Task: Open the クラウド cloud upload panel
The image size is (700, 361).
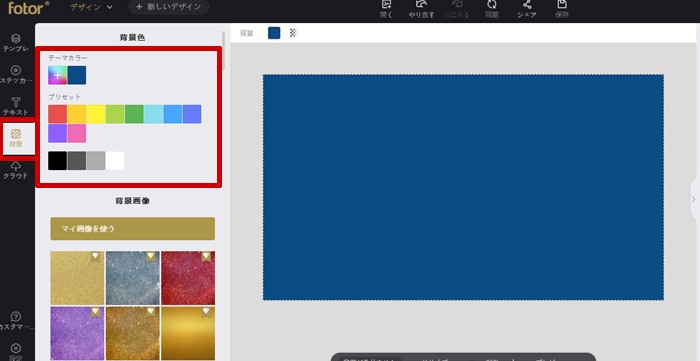Action: [16, 170]
